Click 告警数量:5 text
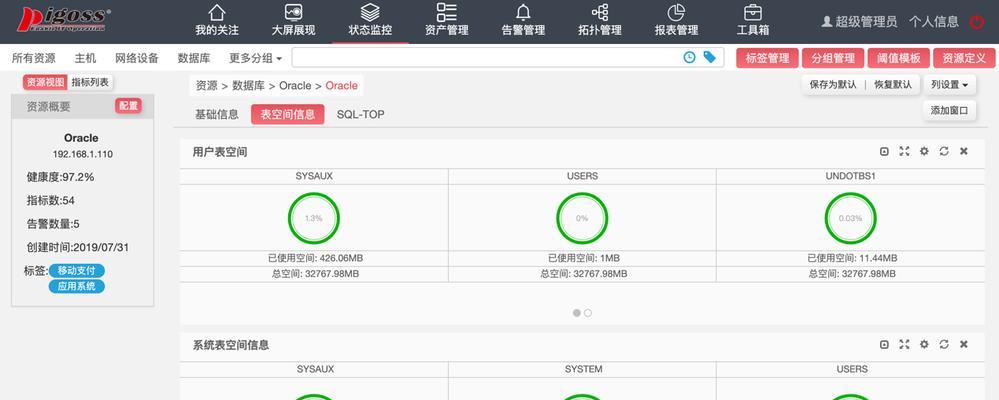 pos(53,224)
